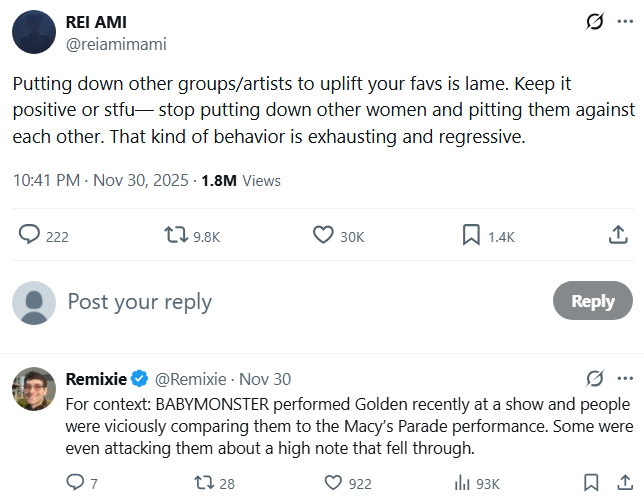Click the Grok icon on REI AMI's post

595,21
